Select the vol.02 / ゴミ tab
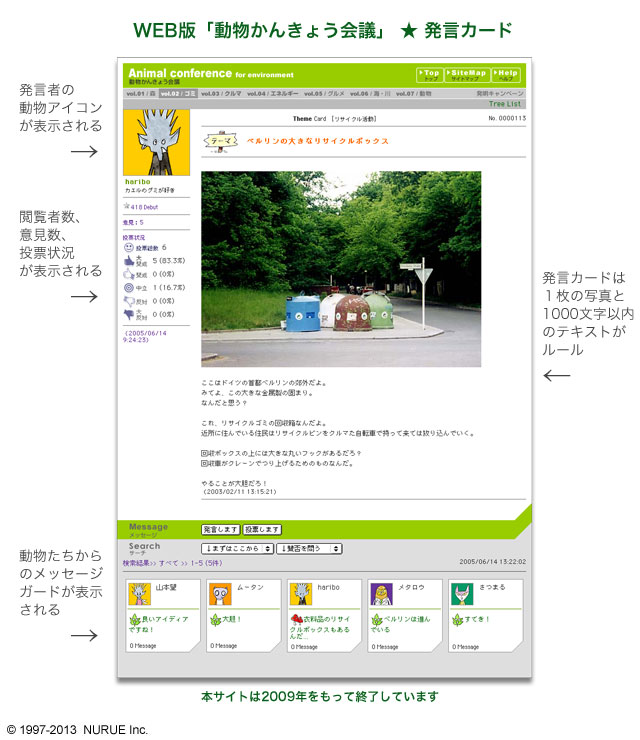 coord(178,93)
